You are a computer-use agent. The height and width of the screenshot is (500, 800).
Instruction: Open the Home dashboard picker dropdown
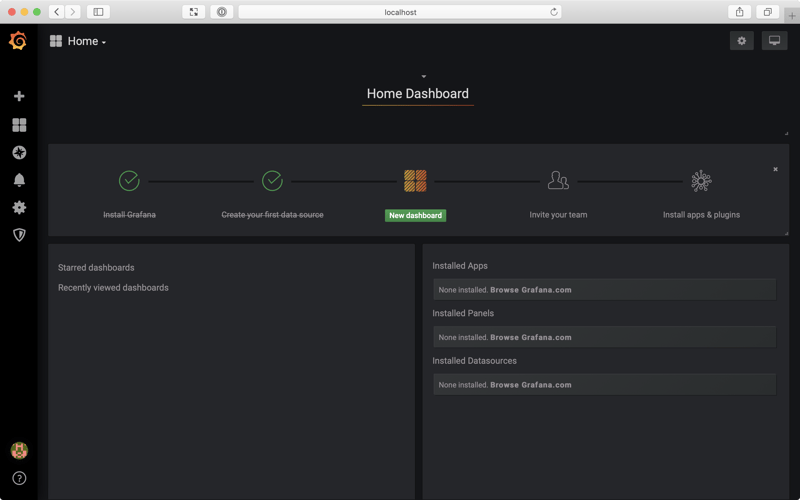78,41
